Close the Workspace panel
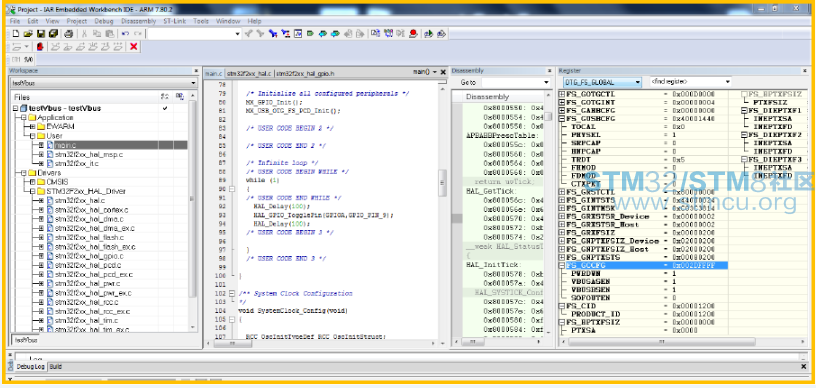The image size is (816, 388). [x=196, y=71]
